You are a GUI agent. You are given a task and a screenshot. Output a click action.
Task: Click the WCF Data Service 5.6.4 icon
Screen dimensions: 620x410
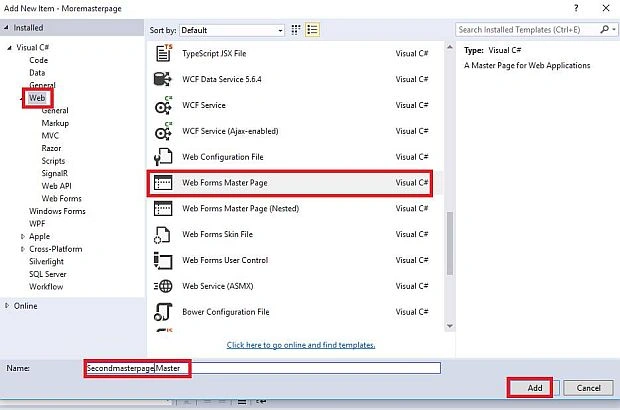pyautogui.click(x=163, y=79)
